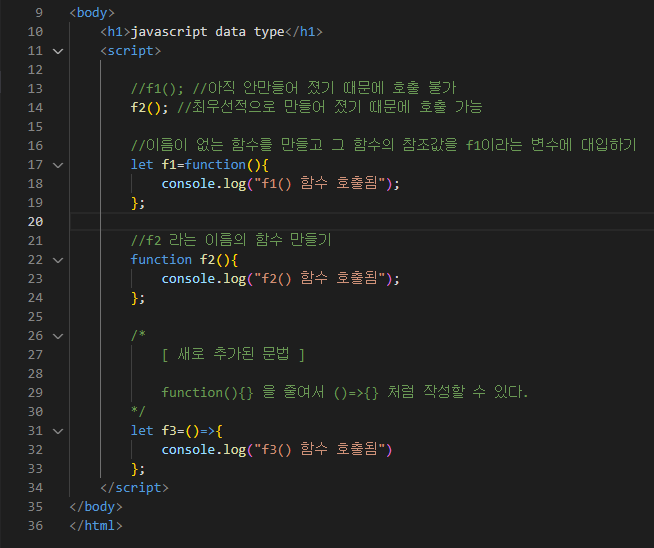
Task: Collapse the f1 function fold on line 17
Action: [58, 165]
